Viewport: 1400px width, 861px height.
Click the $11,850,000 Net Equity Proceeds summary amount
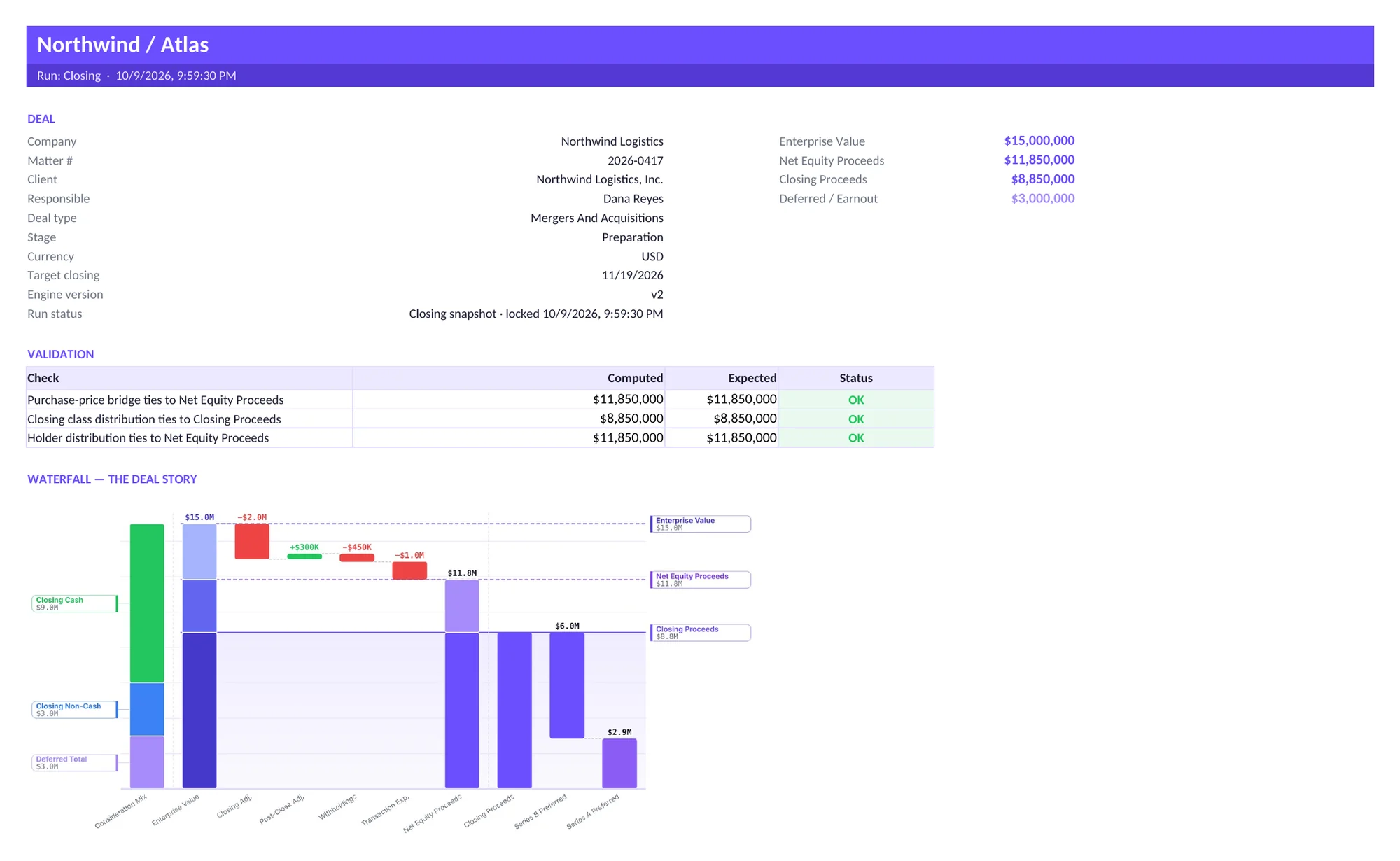(1039, 160)
